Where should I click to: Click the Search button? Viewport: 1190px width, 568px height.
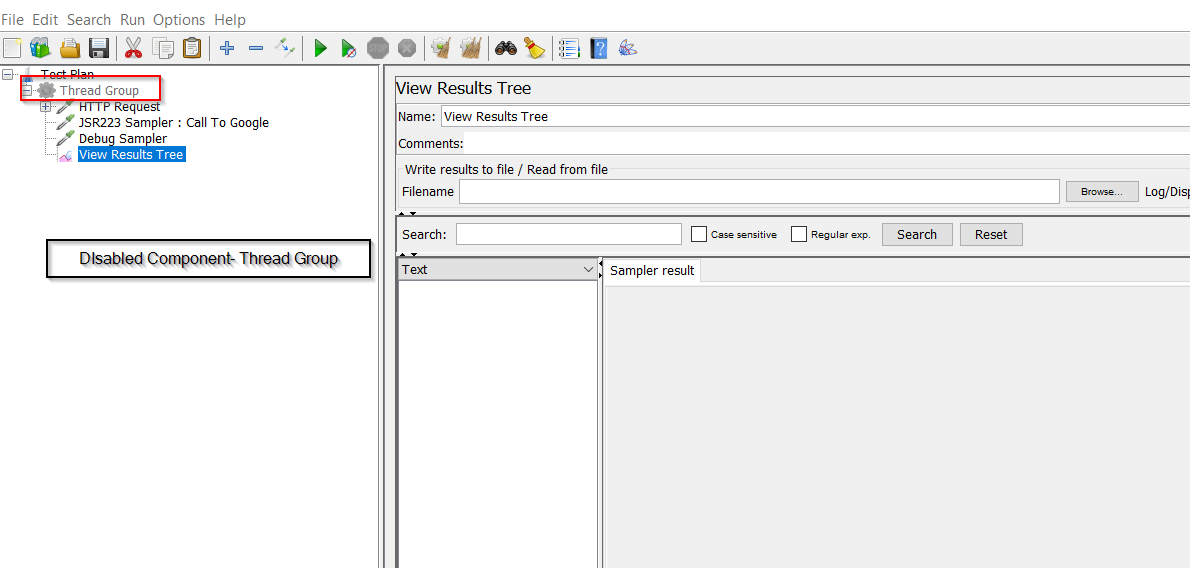tap(917, 235)
